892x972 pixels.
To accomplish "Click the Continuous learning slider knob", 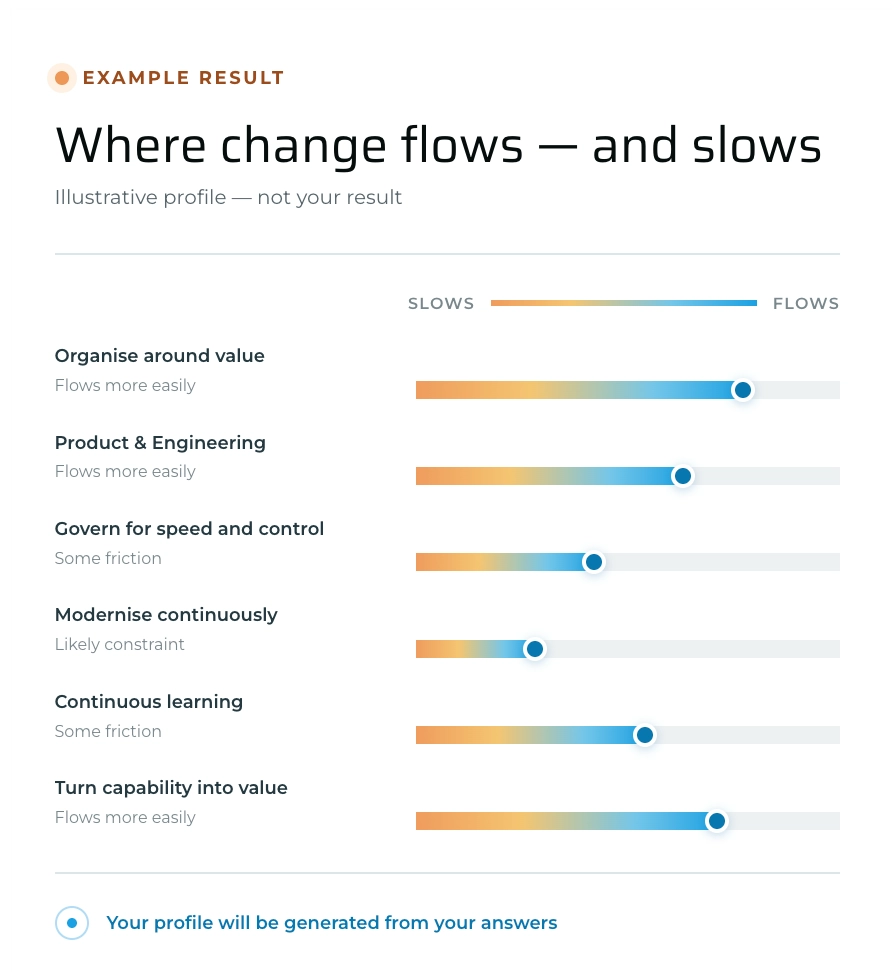I will coord(645,735).
